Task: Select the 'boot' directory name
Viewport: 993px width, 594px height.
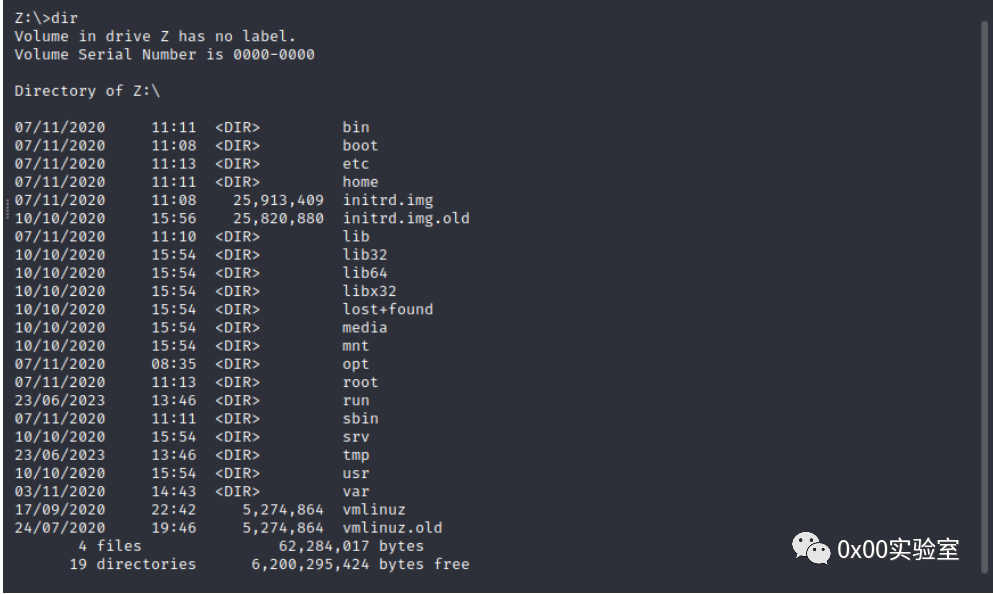Action: (360, 146)
